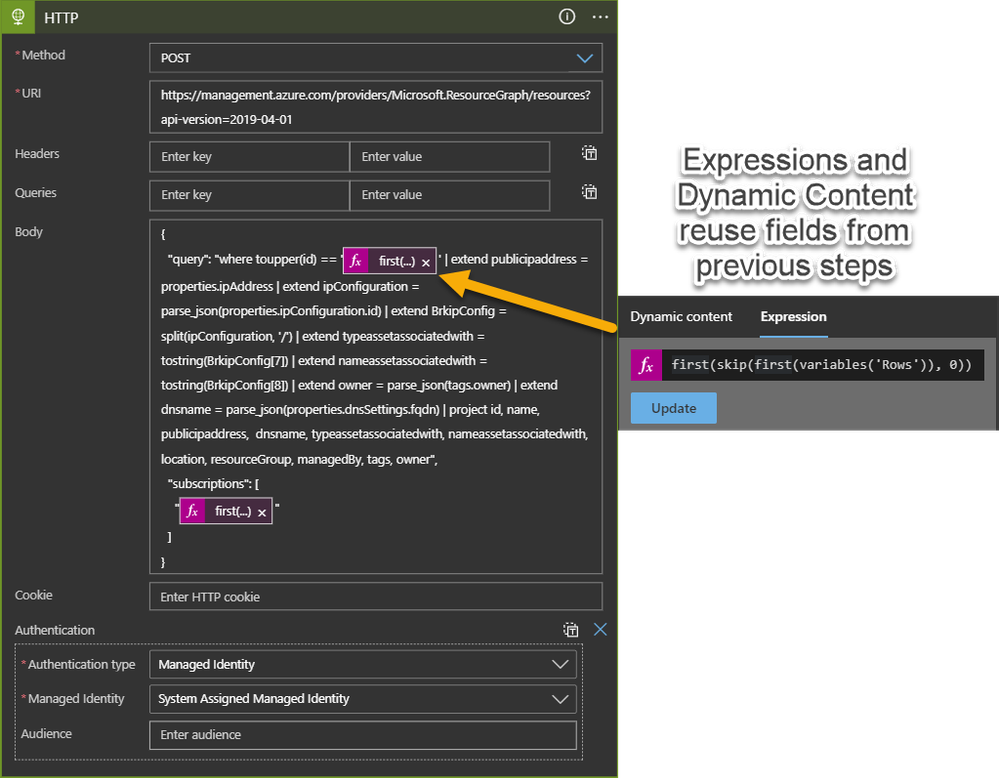Click the "subscriptions": [ line in Body

(x=213, y=484)
